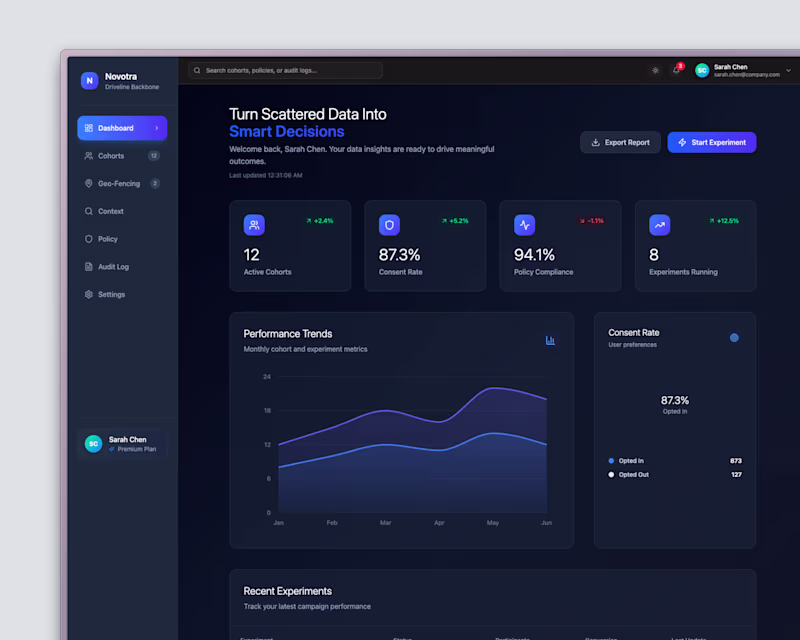Click the Geo-Fencing count badge 2
Viewport: 800px width, 640px height.
(x=155, y=183)
